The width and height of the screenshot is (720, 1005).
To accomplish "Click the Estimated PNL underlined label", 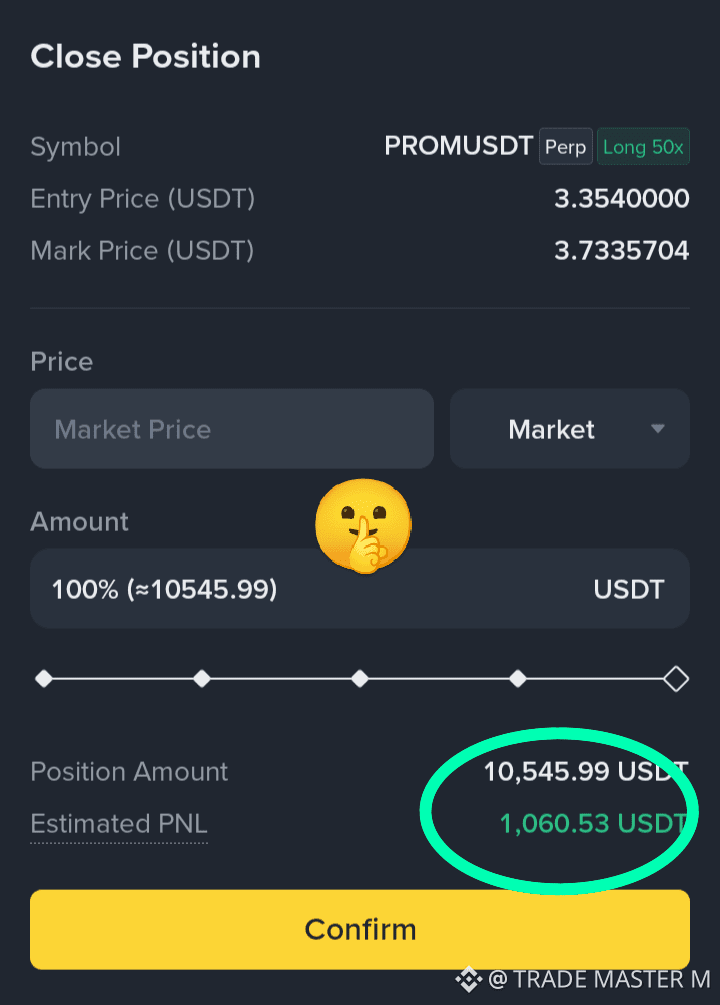I will pos(119,824).
